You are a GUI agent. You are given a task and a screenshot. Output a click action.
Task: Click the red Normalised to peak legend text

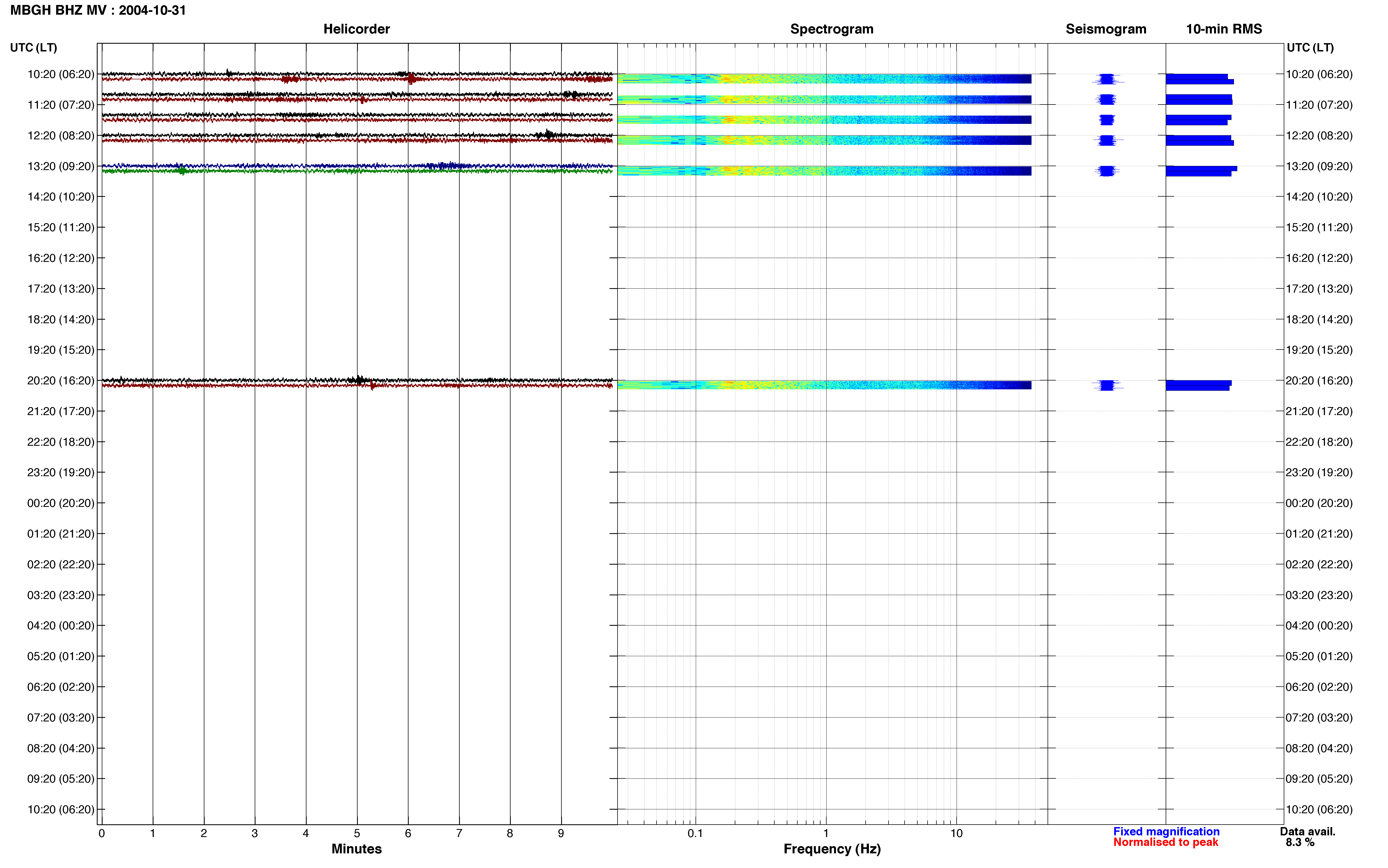click(x=1165, y=842)
